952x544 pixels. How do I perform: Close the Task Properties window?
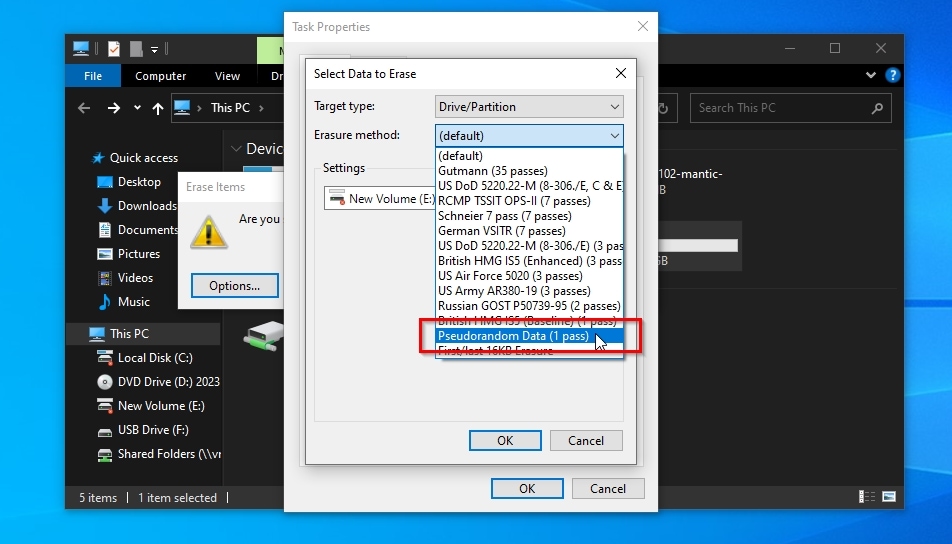(x=642, y=26)
